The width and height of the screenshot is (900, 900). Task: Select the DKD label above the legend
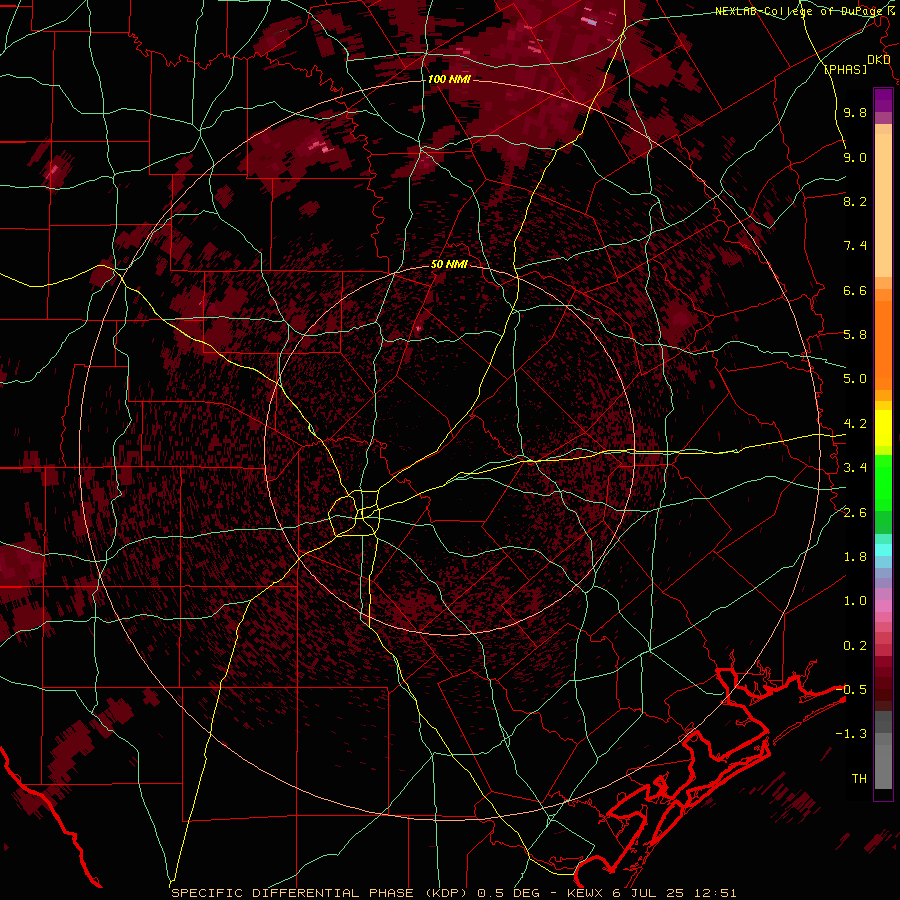[x=879, y=59]
